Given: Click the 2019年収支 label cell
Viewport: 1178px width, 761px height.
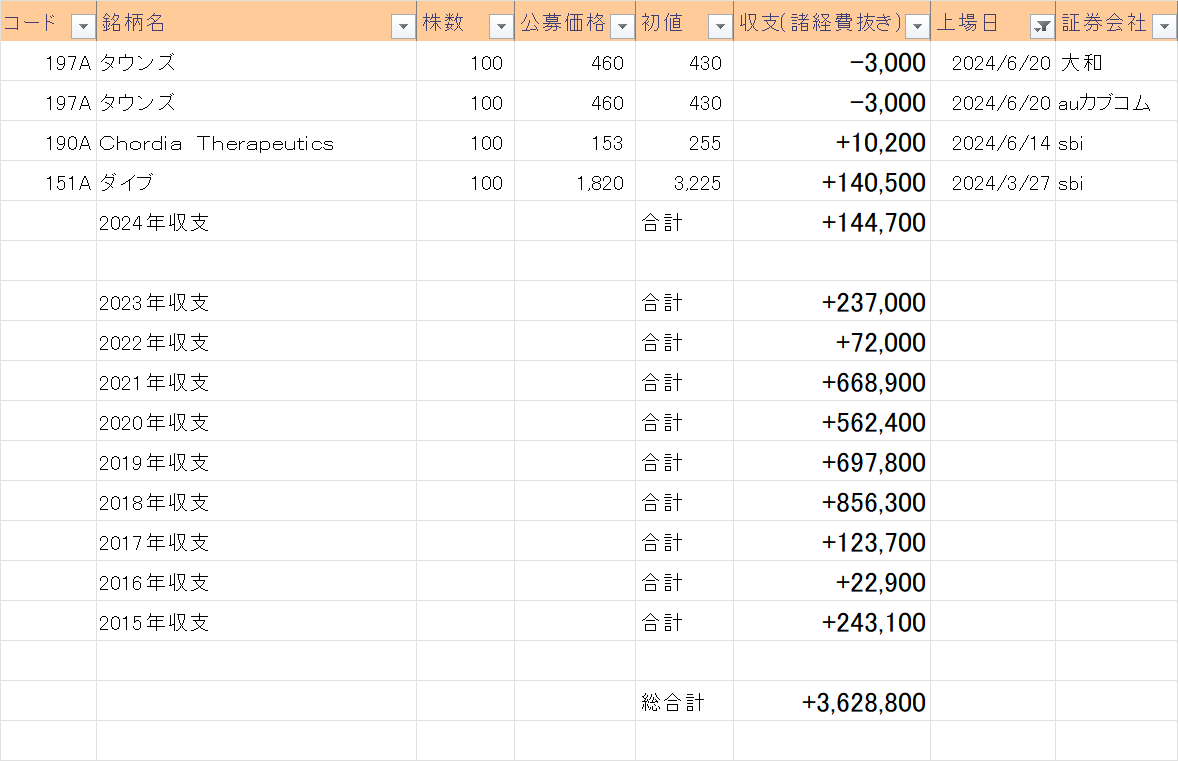Looking at the screenshot, I should point(256,462).
